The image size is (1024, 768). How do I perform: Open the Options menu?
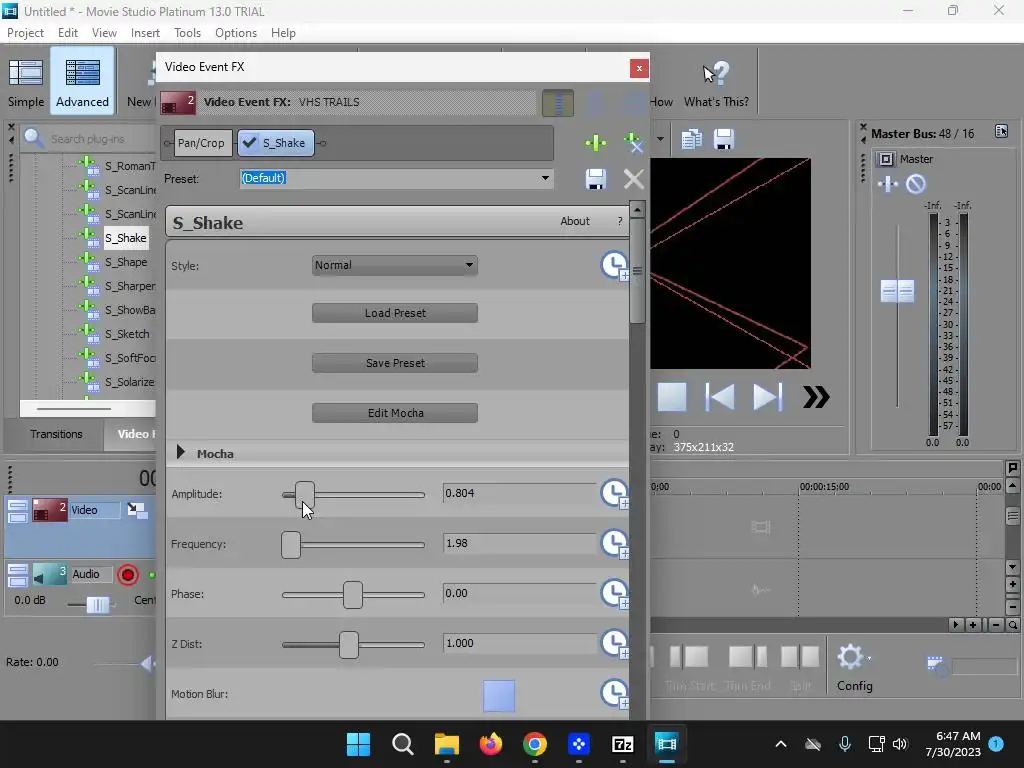click(x=236, y=33)
